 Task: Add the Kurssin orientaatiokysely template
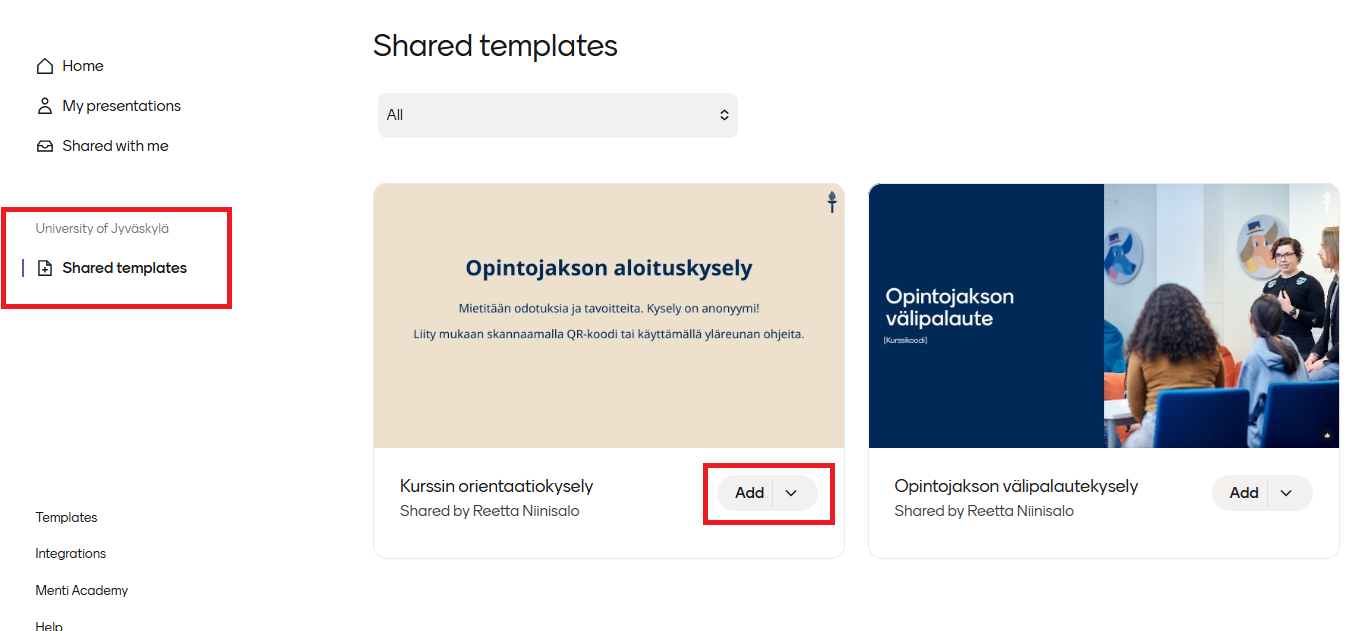tap(749, 493)
